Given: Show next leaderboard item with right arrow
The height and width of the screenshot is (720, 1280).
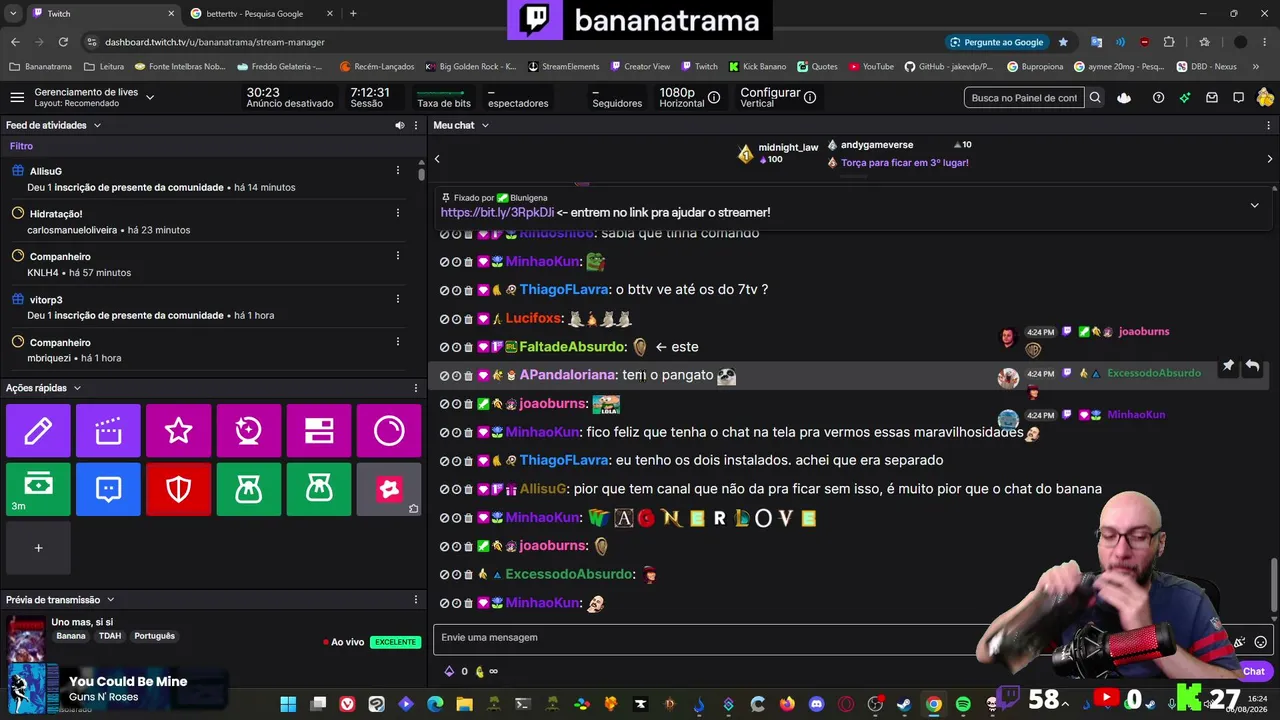Looking at the screenshot, I should [x=1270, y=158].
